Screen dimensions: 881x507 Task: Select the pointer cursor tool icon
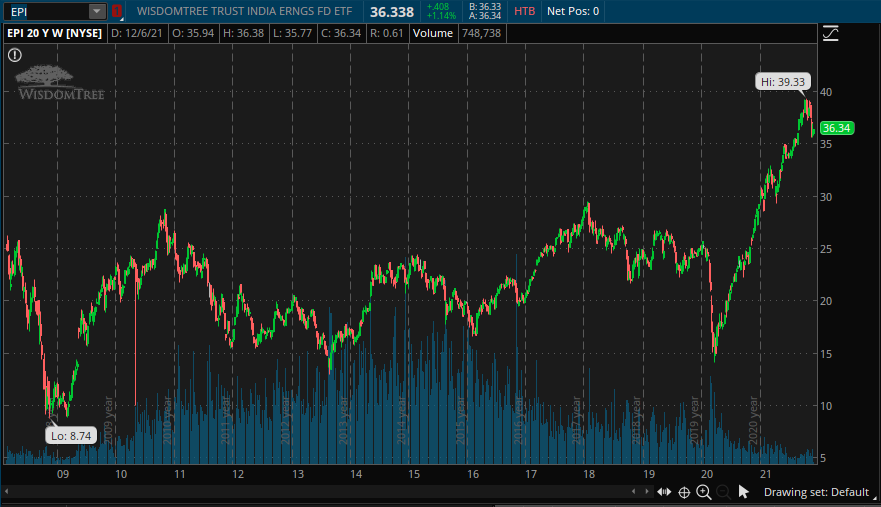[743, 492]
